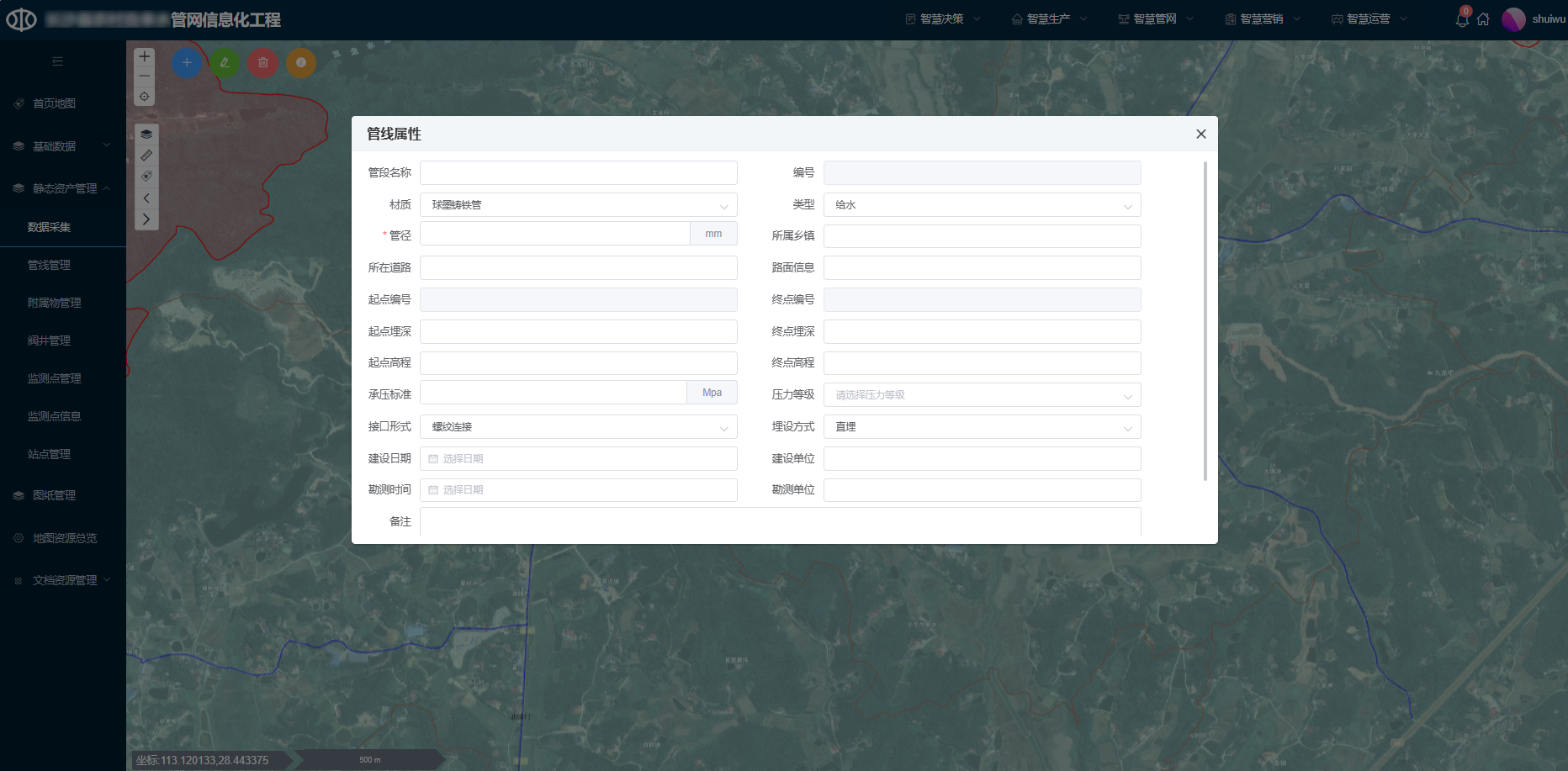Open the notification bell
This screenshot has height=771, width=1568.
pos(1462,19)
